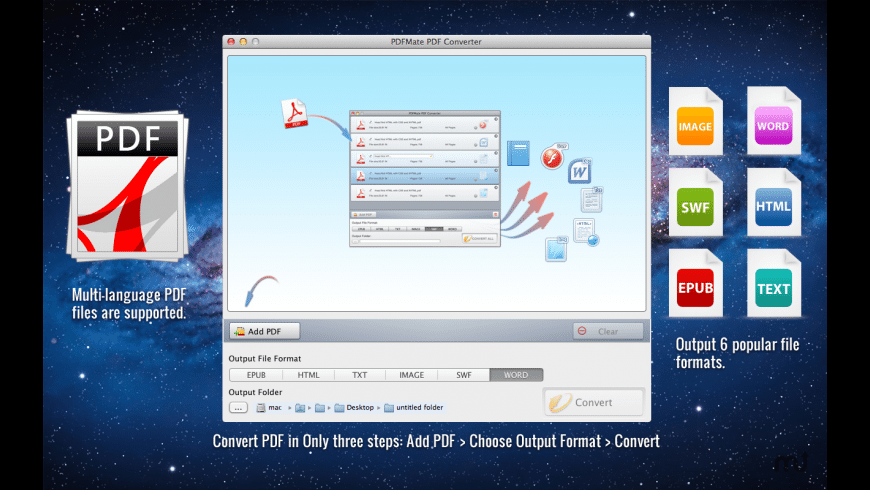Pick the IMAGE output format
870x490 pixels.
click(x=411, y=375)
